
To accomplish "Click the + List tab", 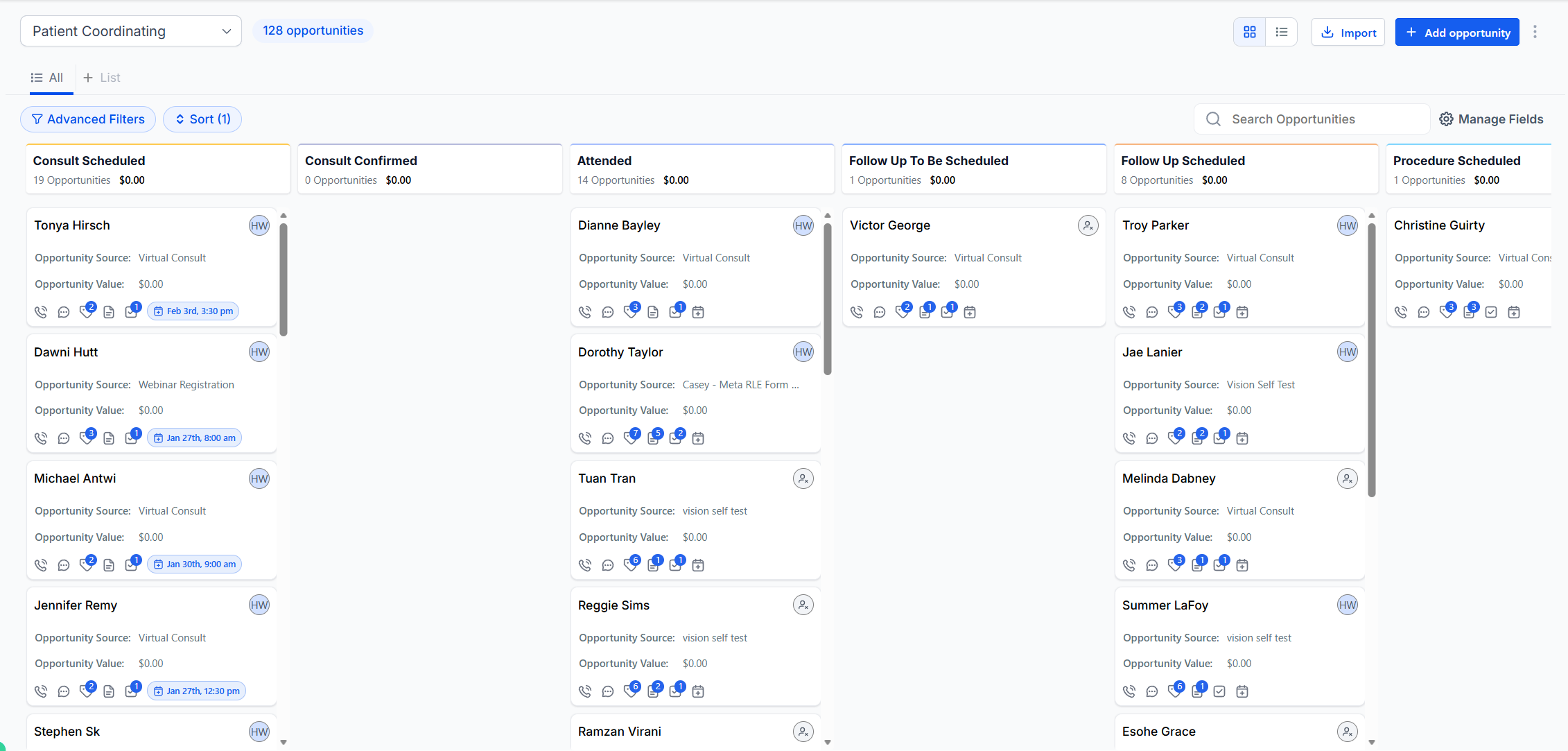I will pyautogui.click(x=102, y=78).
